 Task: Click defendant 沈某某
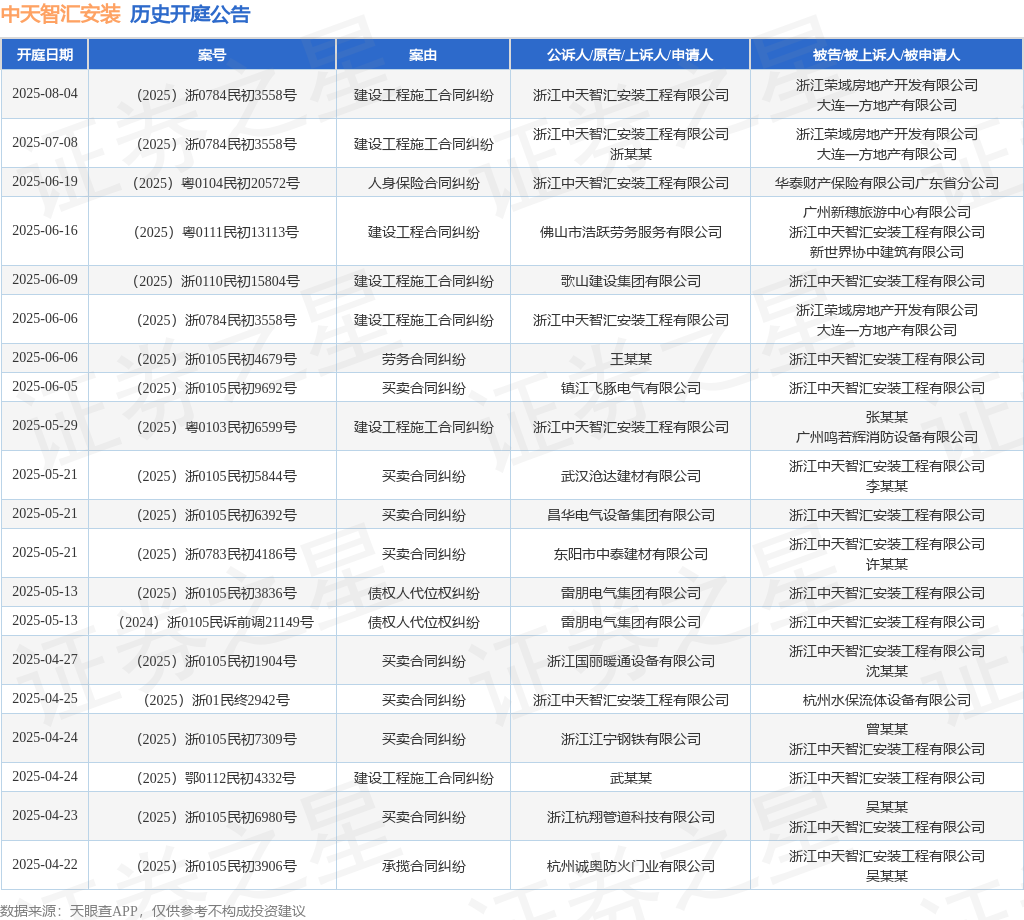[x=887, y=671]
